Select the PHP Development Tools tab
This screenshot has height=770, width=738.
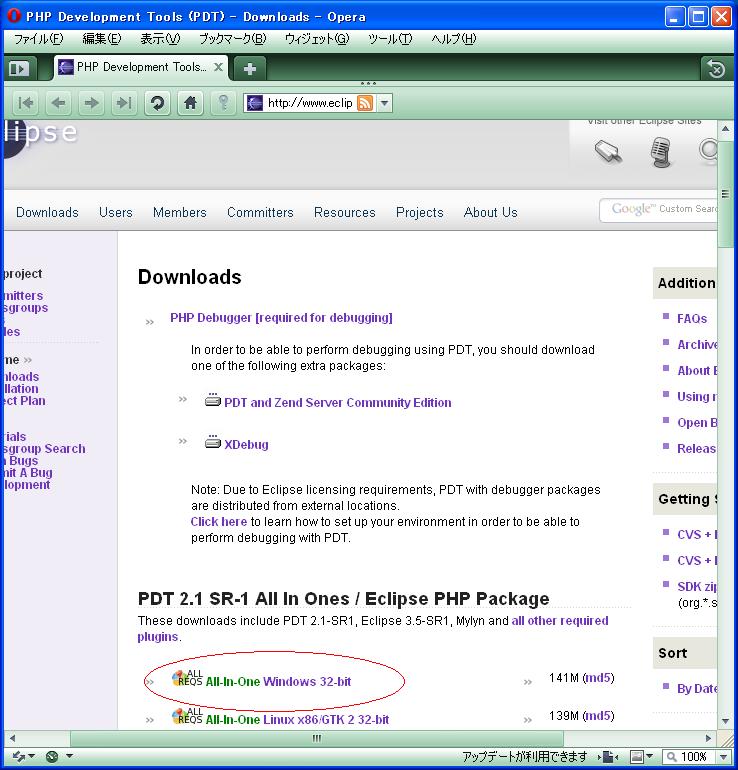[139, 67]
